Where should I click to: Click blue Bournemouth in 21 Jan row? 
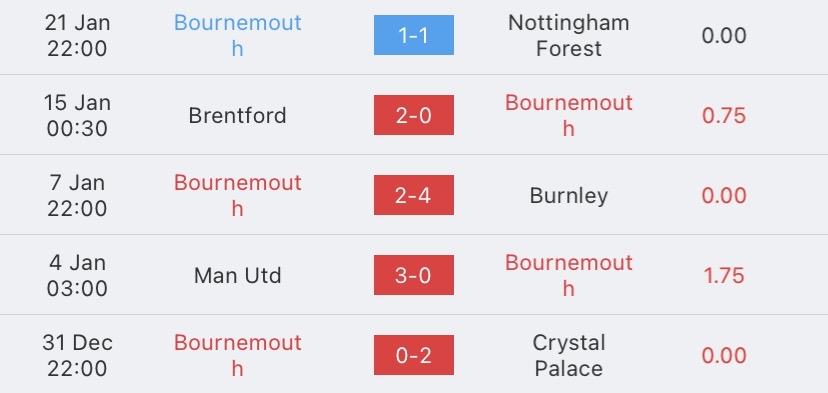click(x=238, y=35)
